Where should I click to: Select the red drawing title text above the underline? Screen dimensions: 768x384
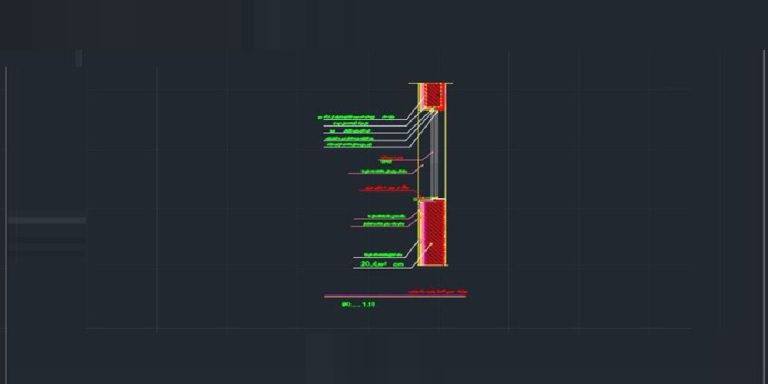438,292
